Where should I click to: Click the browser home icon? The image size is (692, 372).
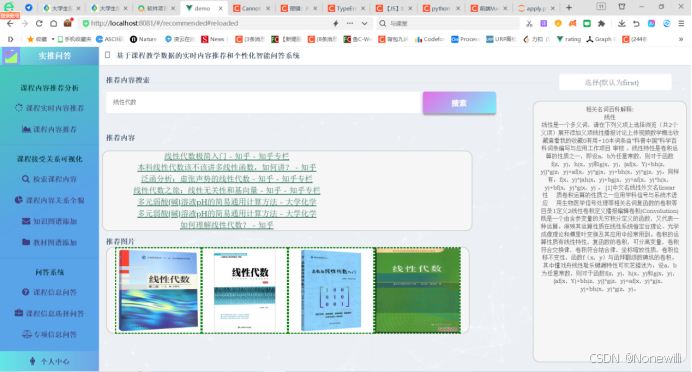[x=53, y=23]
